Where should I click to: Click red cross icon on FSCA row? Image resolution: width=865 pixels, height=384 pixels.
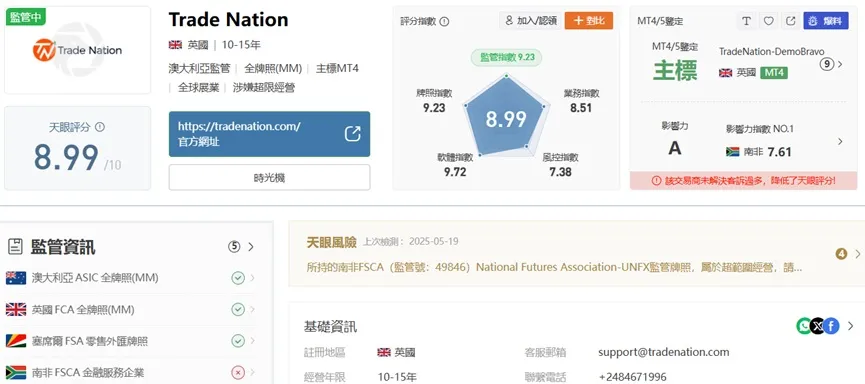[x=238, y=373]
